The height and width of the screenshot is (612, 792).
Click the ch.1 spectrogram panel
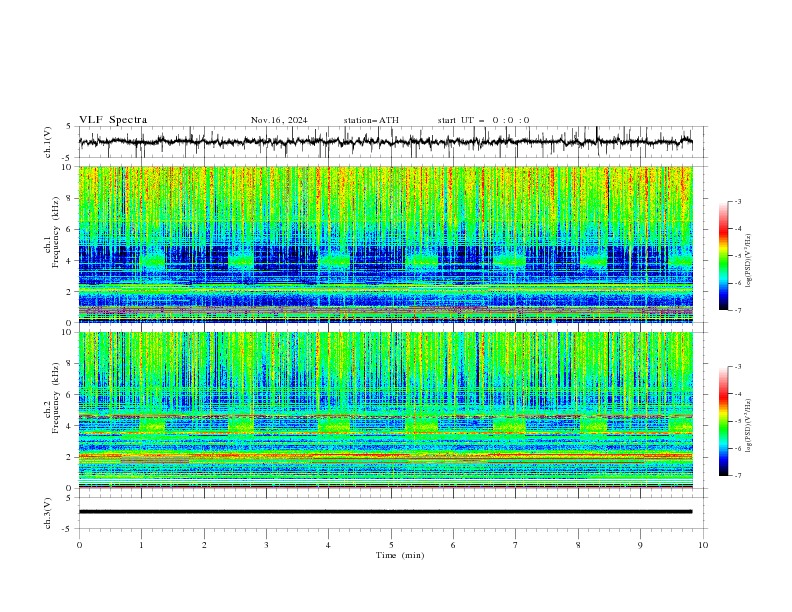pos(386,244)
